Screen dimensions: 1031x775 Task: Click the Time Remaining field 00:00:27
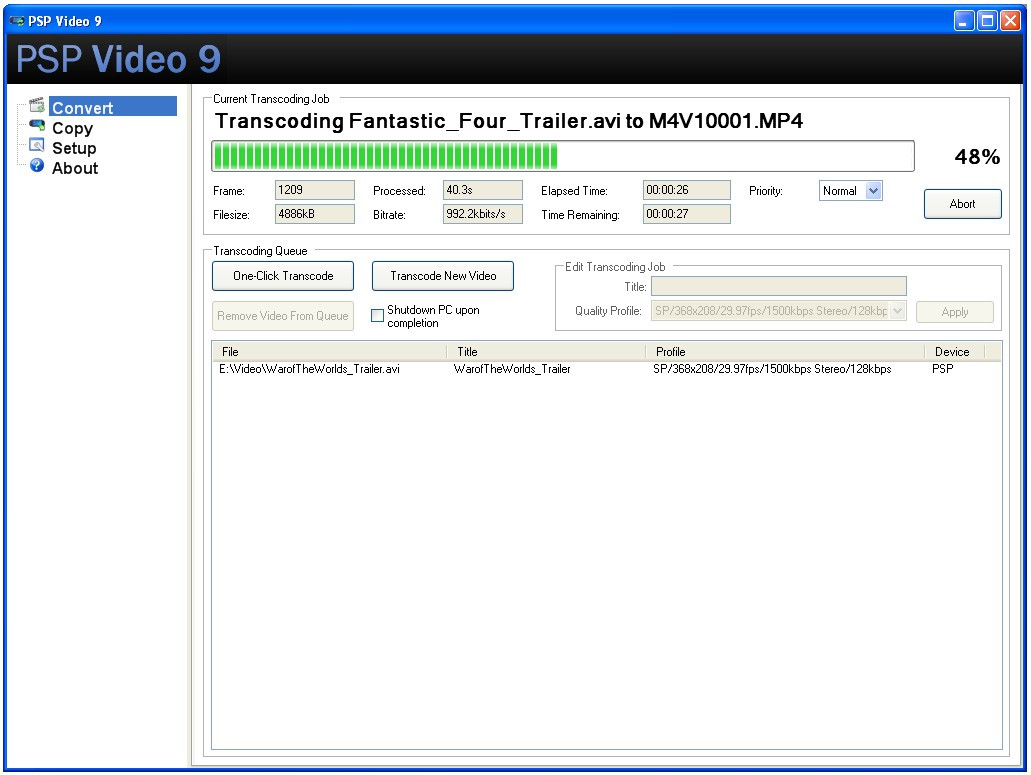tap(687, 214)
